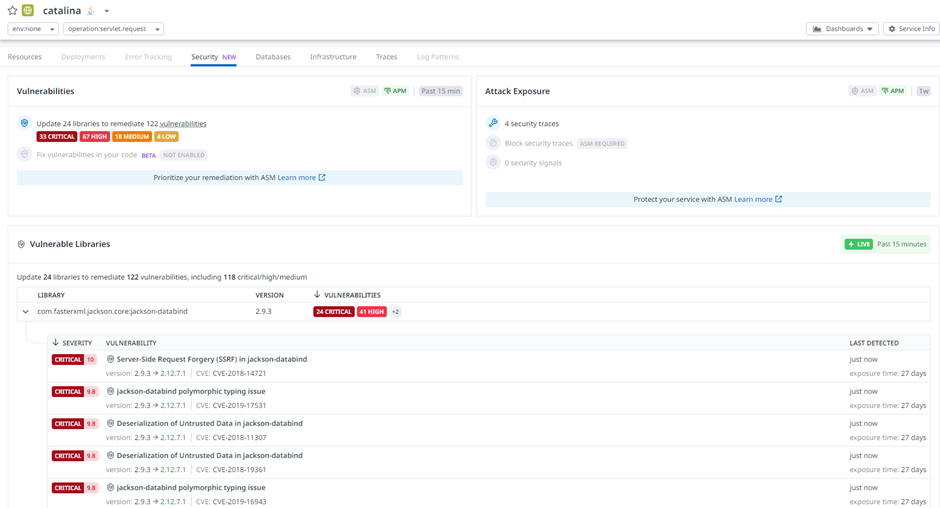The height and width of the screenshot is (508, 940).
Task: Click the shield icon next to Vulnerable Libraries
Action: [x=21, y=244]
